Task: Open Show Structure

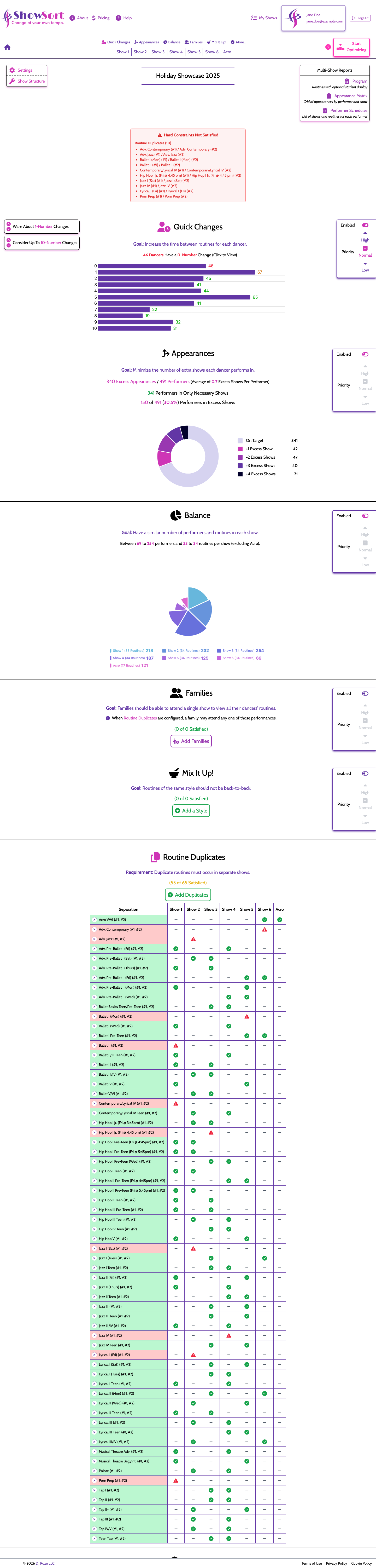Action: coord(27,81)
